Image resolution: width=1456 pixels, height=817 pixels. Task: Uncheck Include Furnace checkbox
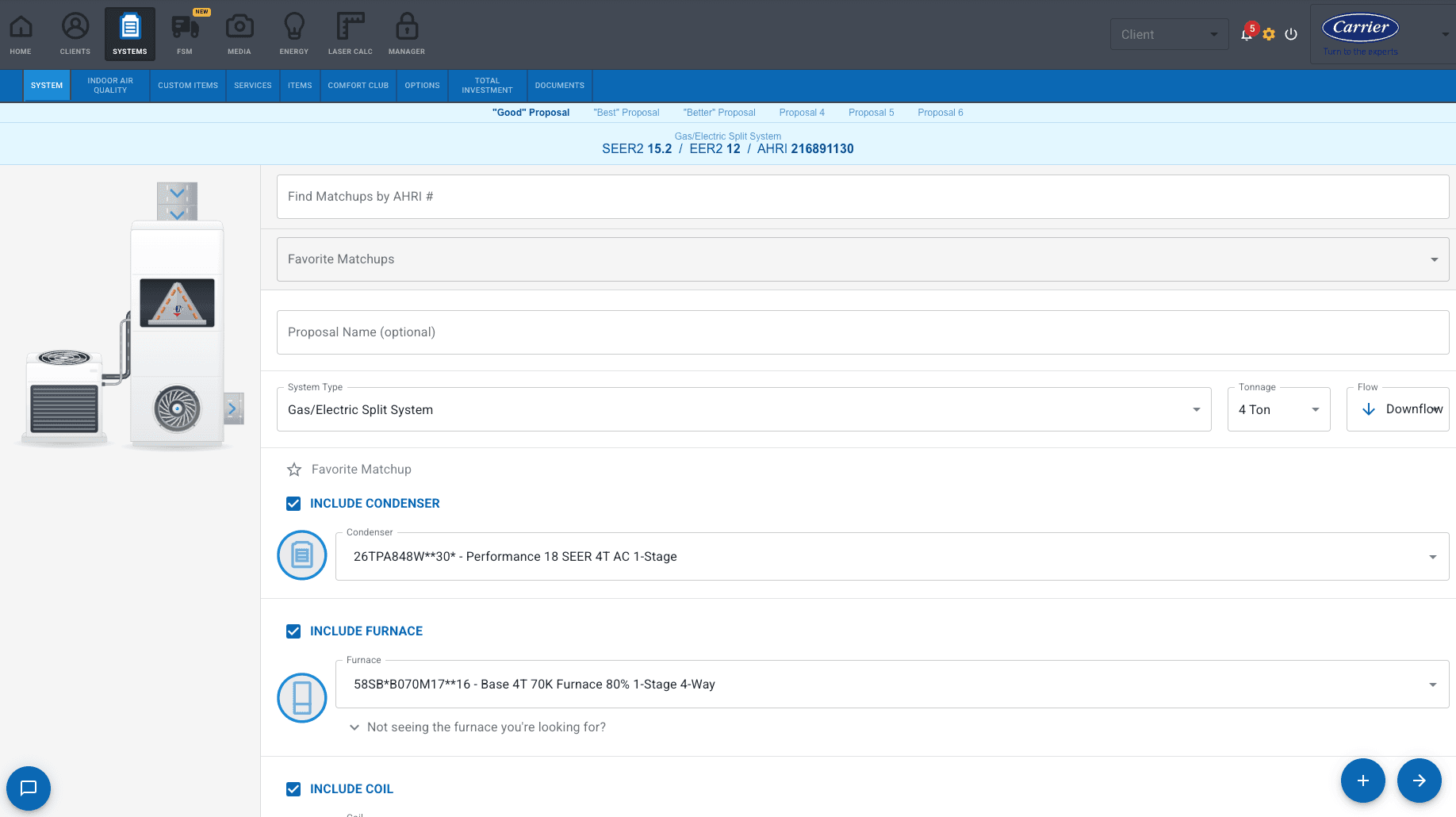[293, 631]
